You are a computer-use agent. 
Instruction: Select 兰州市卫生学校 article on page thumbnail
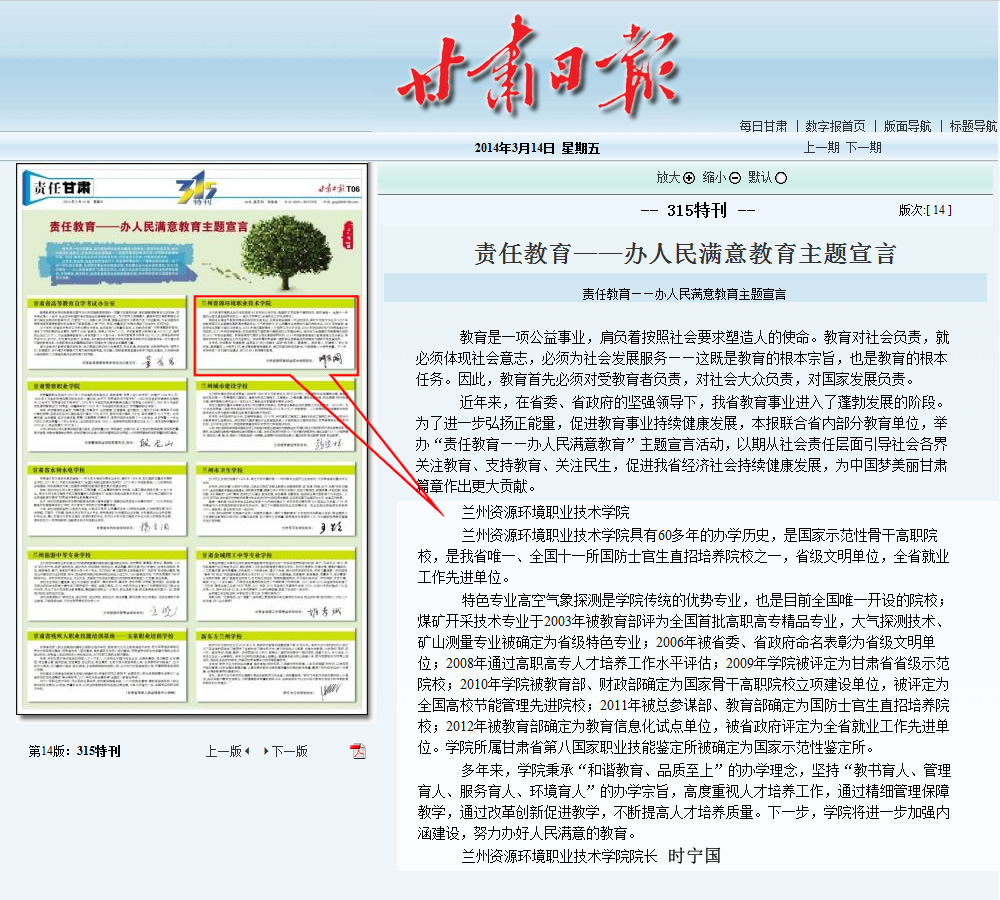[x=276, y=501]
